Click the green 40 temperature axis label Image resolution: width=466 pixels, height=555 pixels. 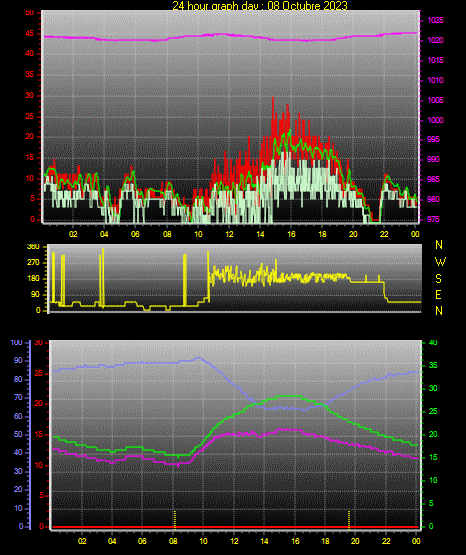pos(433,342)
